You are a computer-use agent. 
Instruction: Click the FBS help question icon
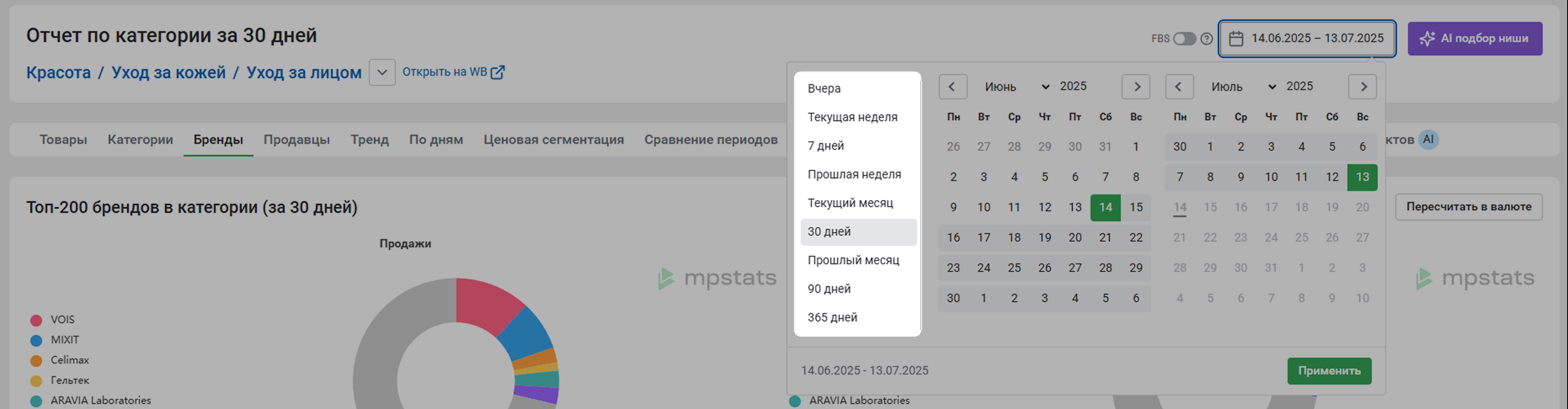click(1206, 39)
